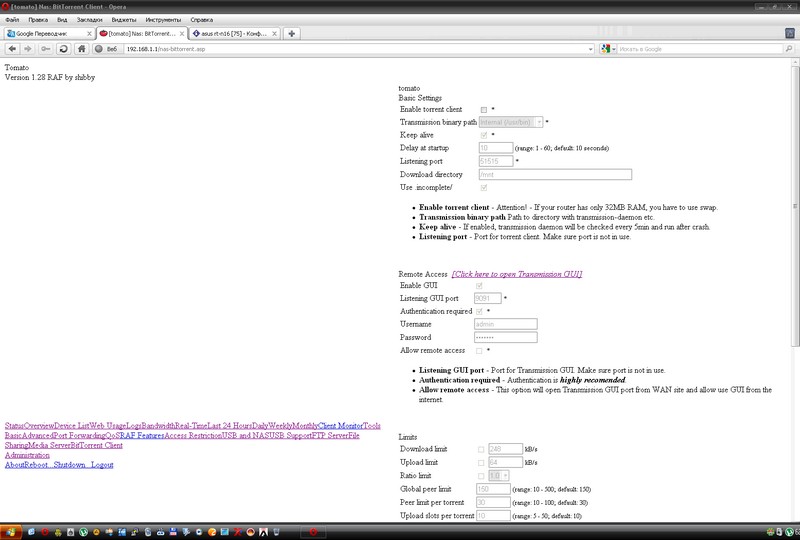Open the BitTorrent Client link
This screenshot has width=800, height=540.
coord(96,445)
